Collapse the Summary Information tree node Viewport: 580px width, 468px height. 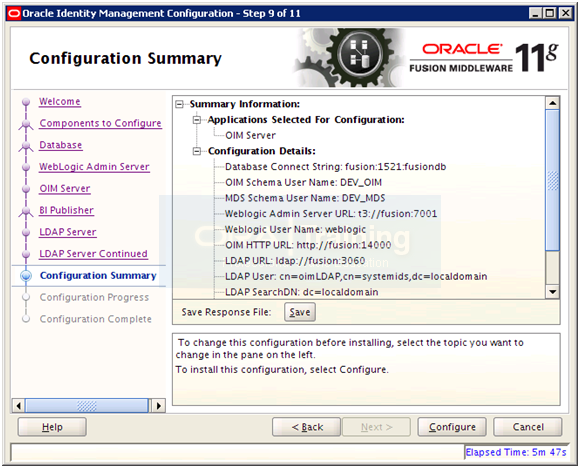point(179,104)
